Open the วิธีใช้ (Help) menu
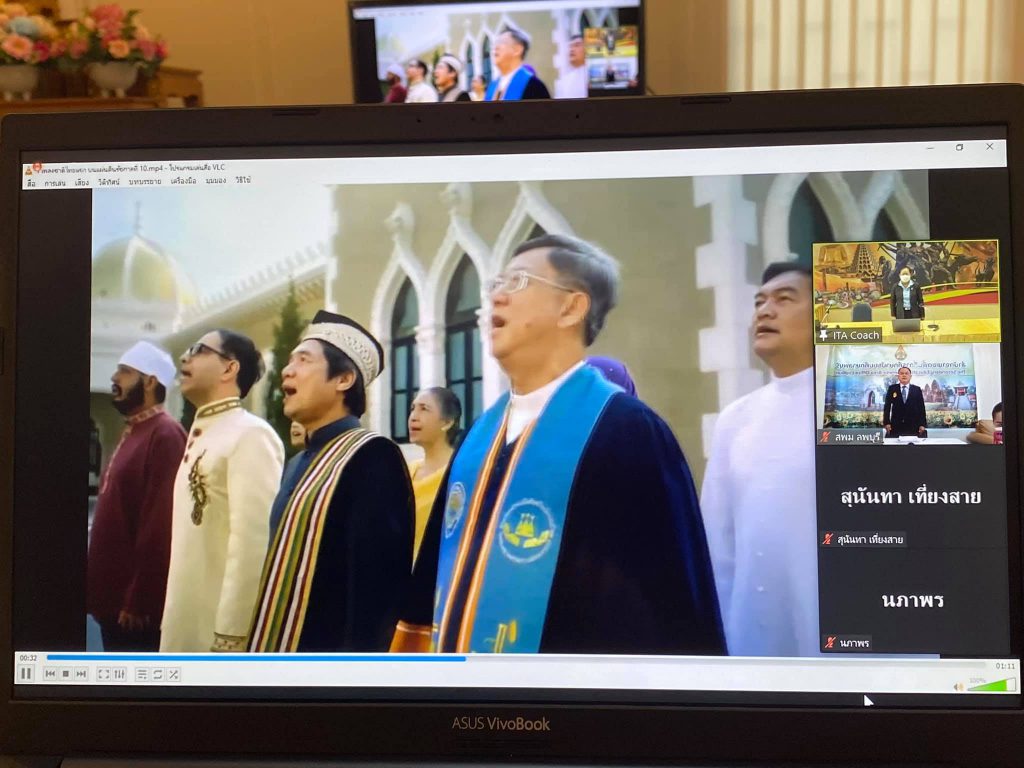 pos(244,180)
